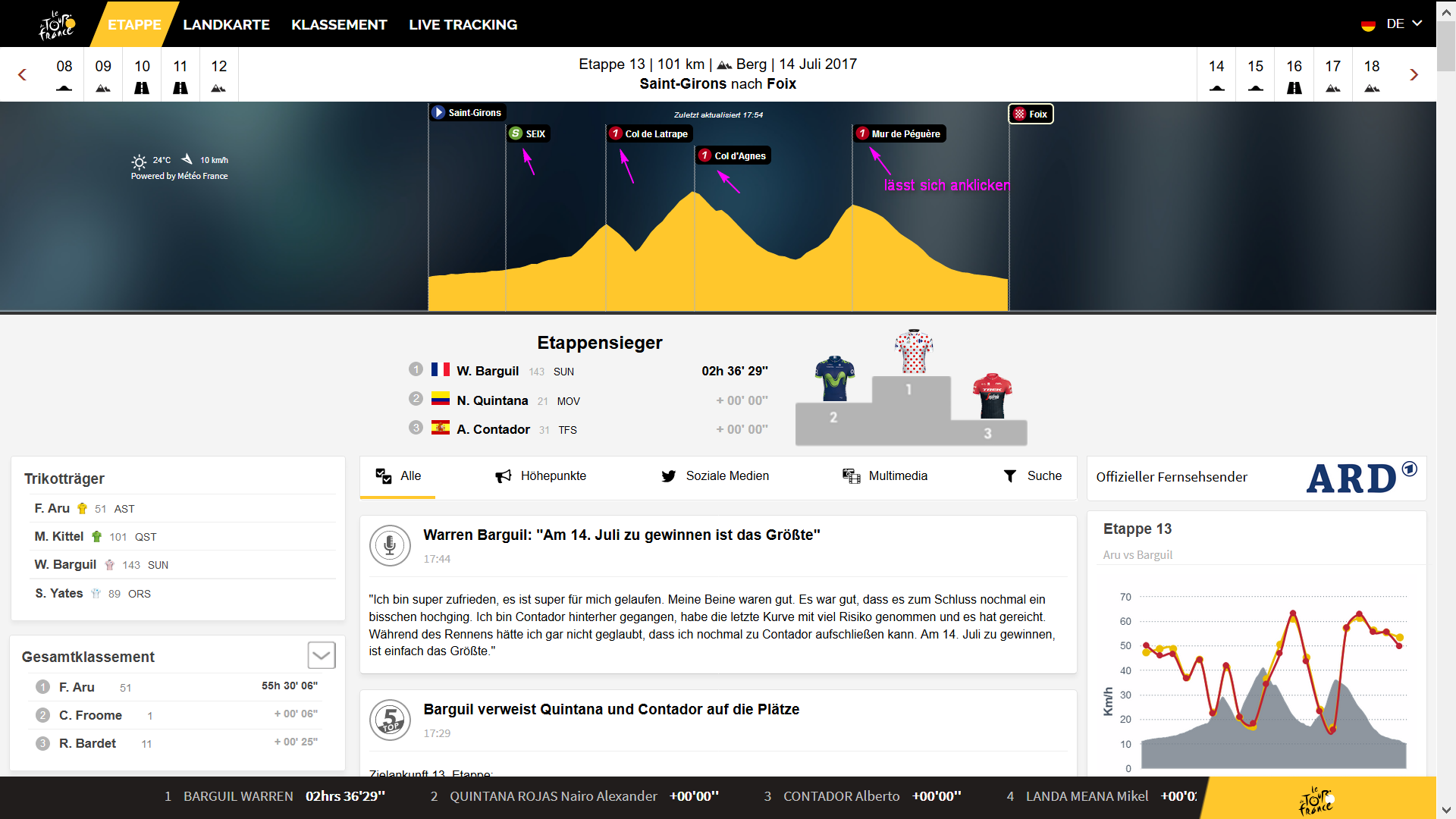Select the Col d'Agnes climb marker
The height and width of the screenshot is (819, 1456).
[x=733, y=155]
